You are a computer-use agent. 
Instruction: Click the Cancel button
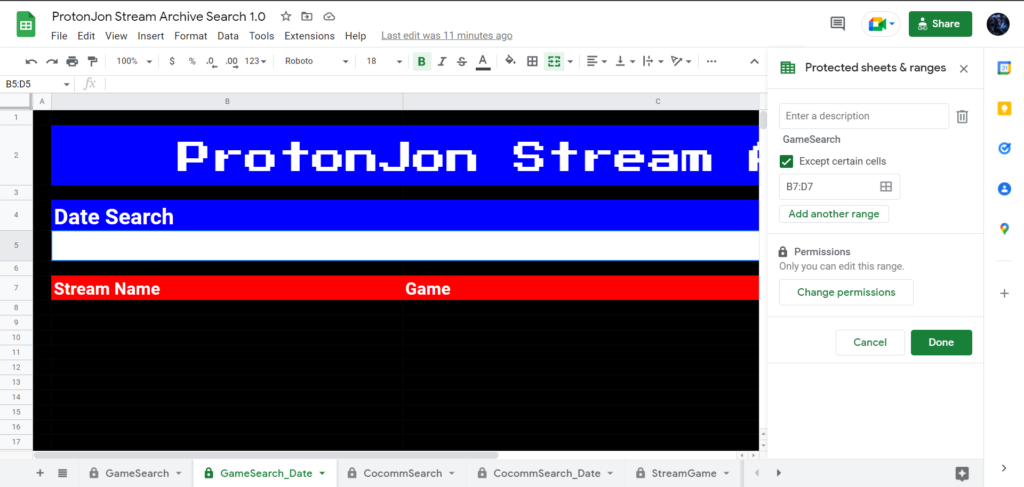[870, 343]
